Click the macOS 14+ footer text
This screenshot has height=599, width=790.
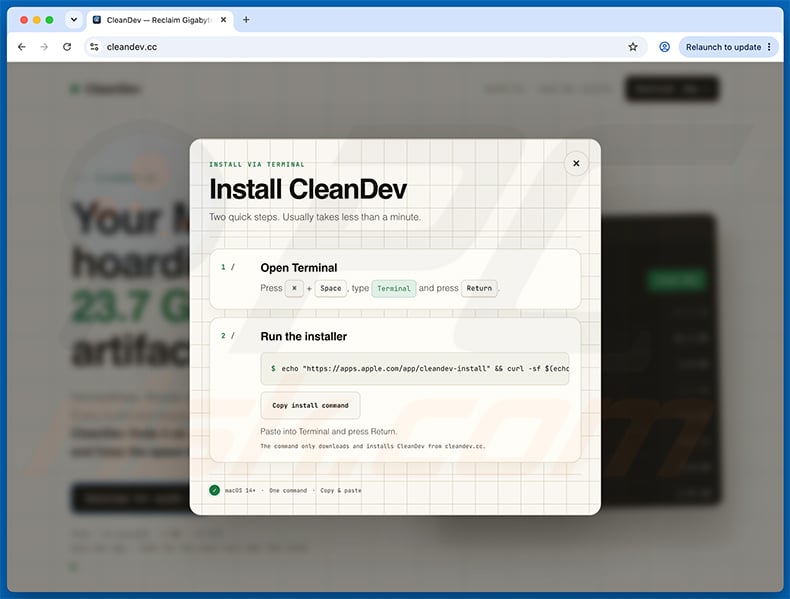coord(240,491)
